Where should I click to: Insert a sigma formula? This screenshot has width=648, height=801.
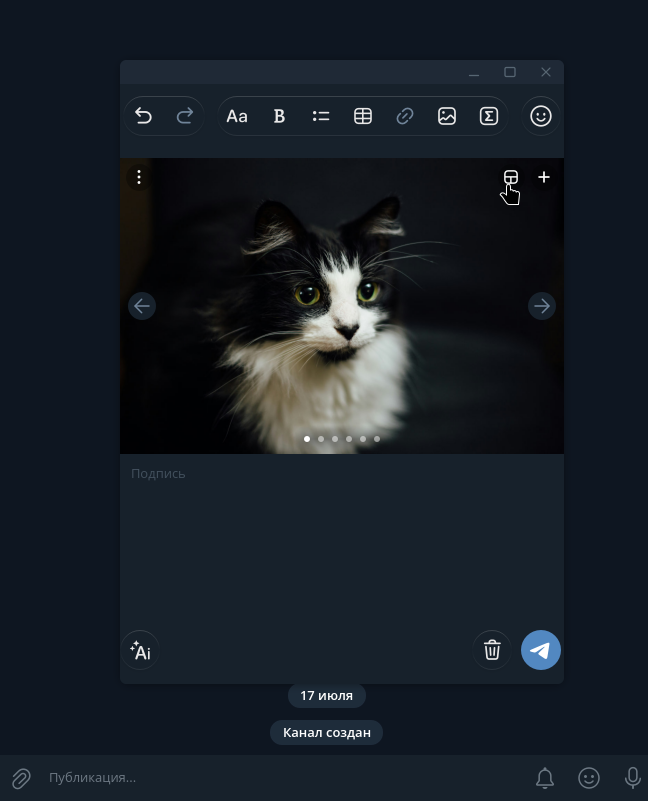489,116
